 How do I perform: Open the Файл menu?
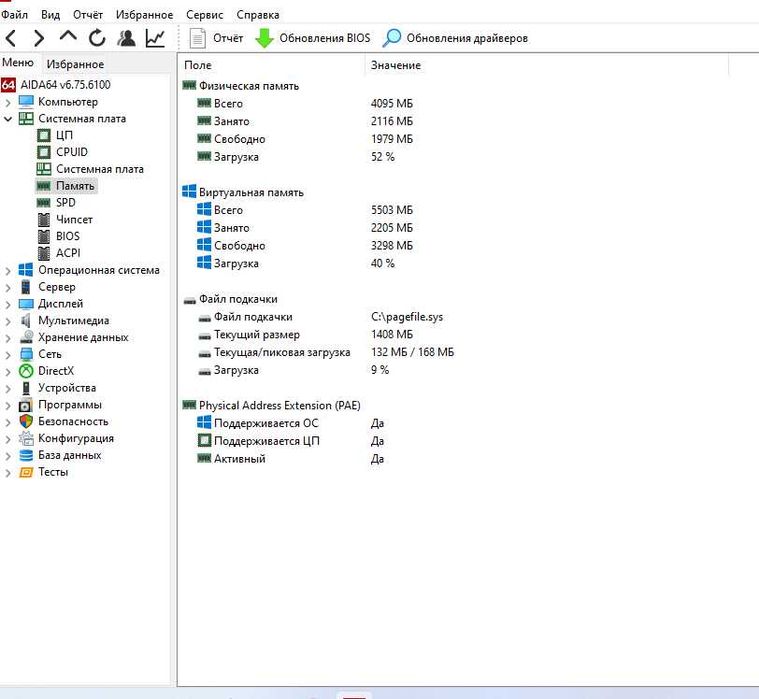14,15
